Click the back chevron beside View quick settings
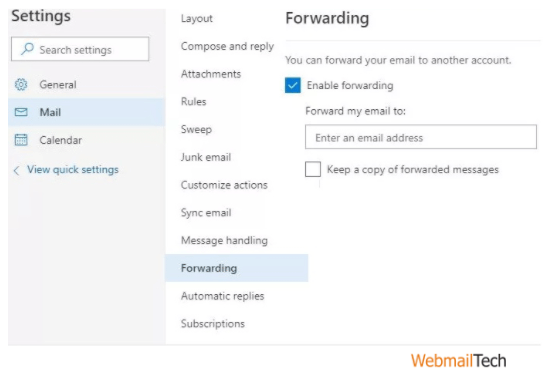Screen dimensions: 550x380 16,171
